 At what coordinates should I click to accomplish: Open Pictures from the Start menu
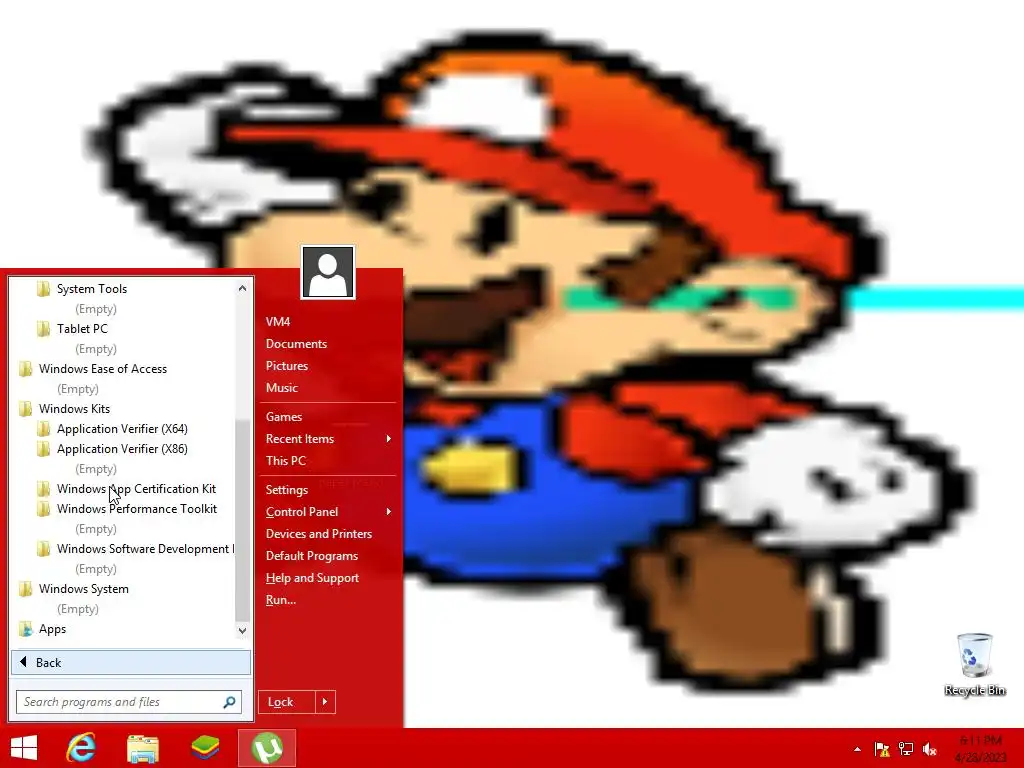[x=287, y=366]
